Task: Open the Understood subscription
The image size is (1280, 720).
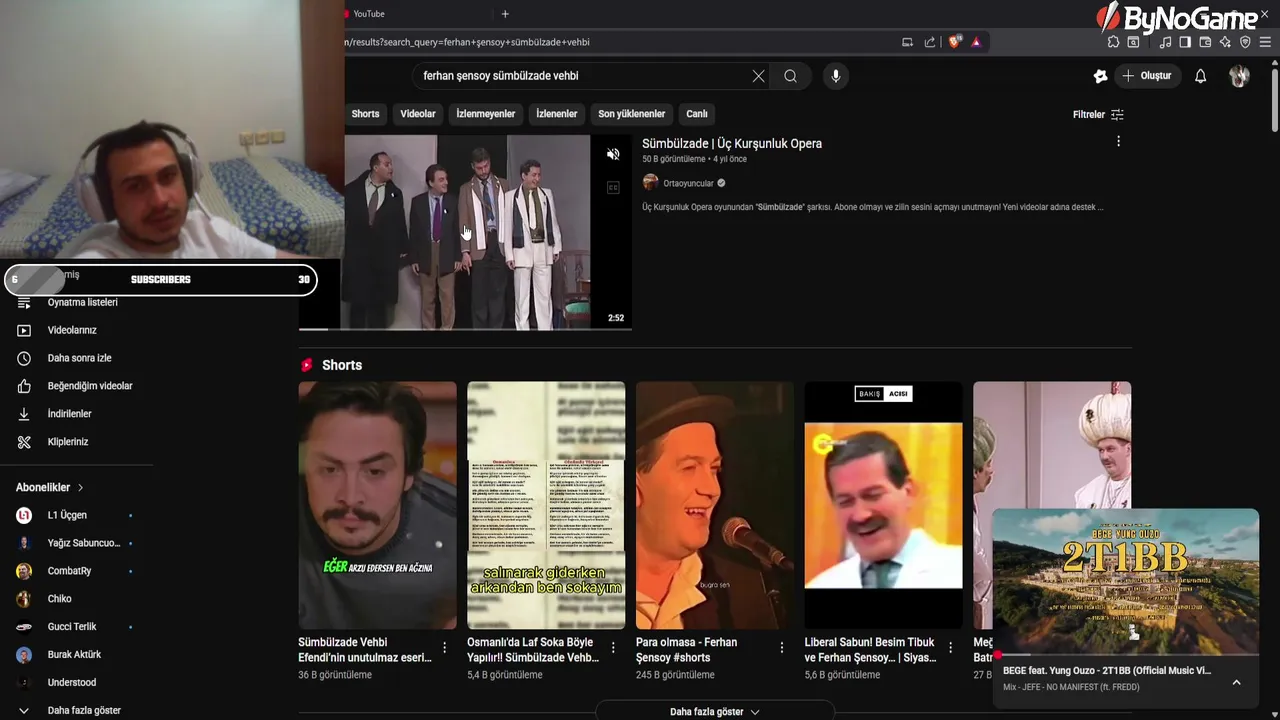Action: point(72,683)
